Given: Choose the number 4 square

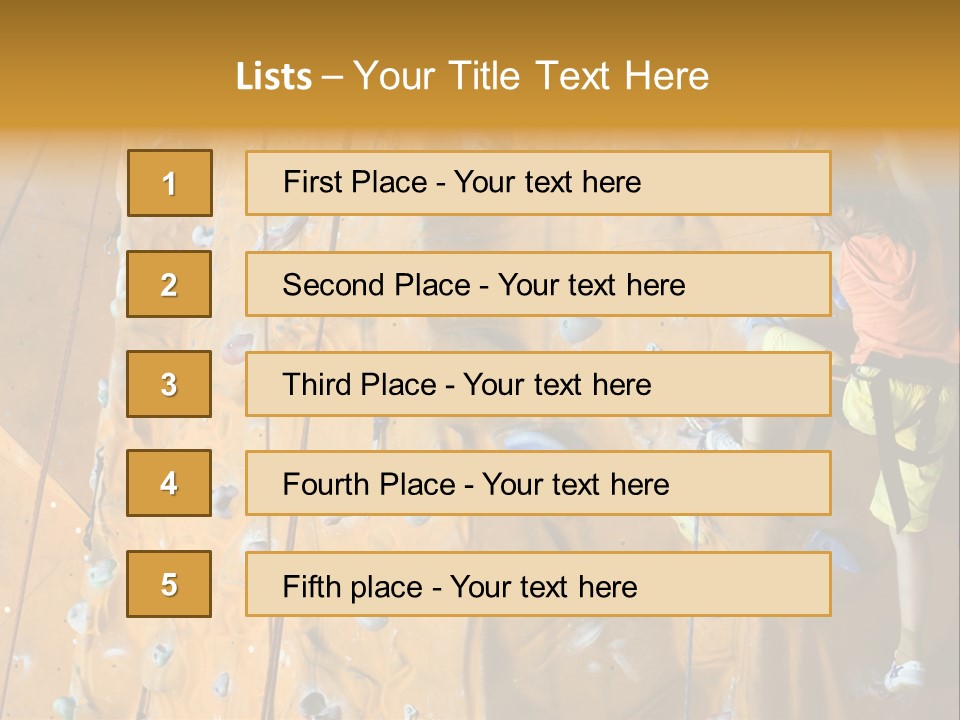Looking at the screenshot, I should pos(169,483).
